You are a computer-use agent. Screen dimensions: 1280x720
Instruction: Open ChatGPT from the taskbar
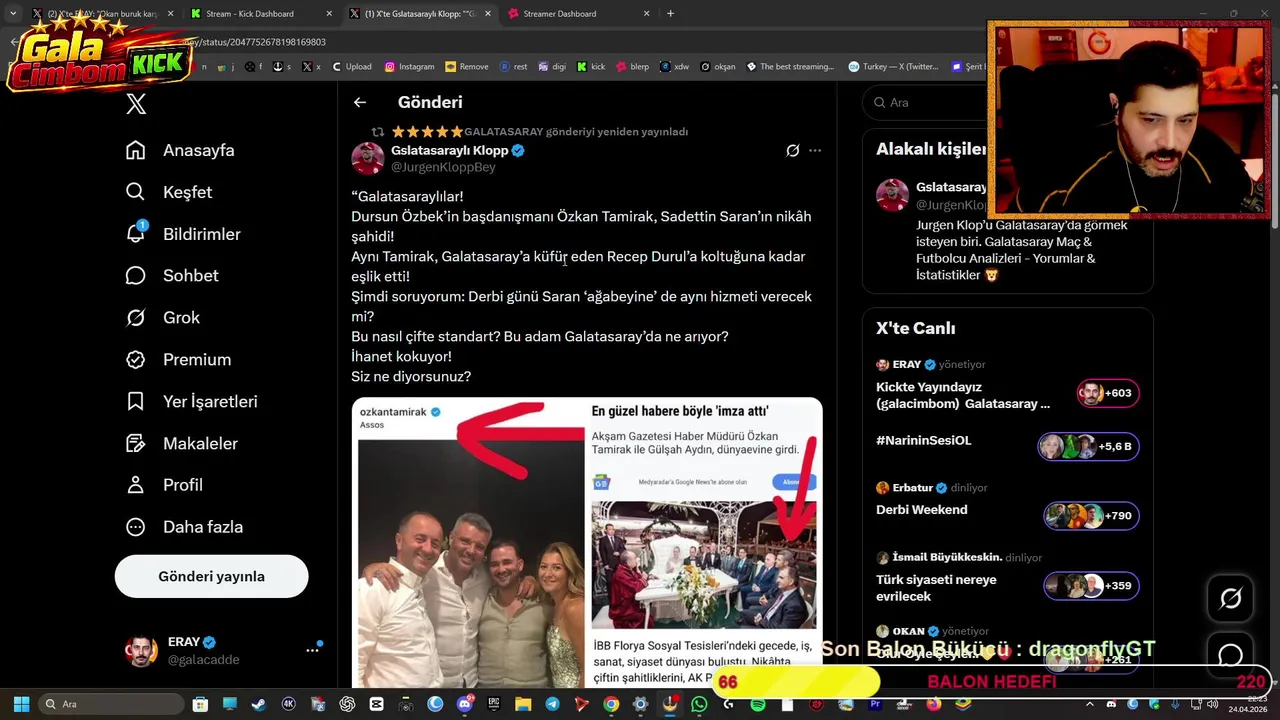pyautogui.click(x=347, y=704)
